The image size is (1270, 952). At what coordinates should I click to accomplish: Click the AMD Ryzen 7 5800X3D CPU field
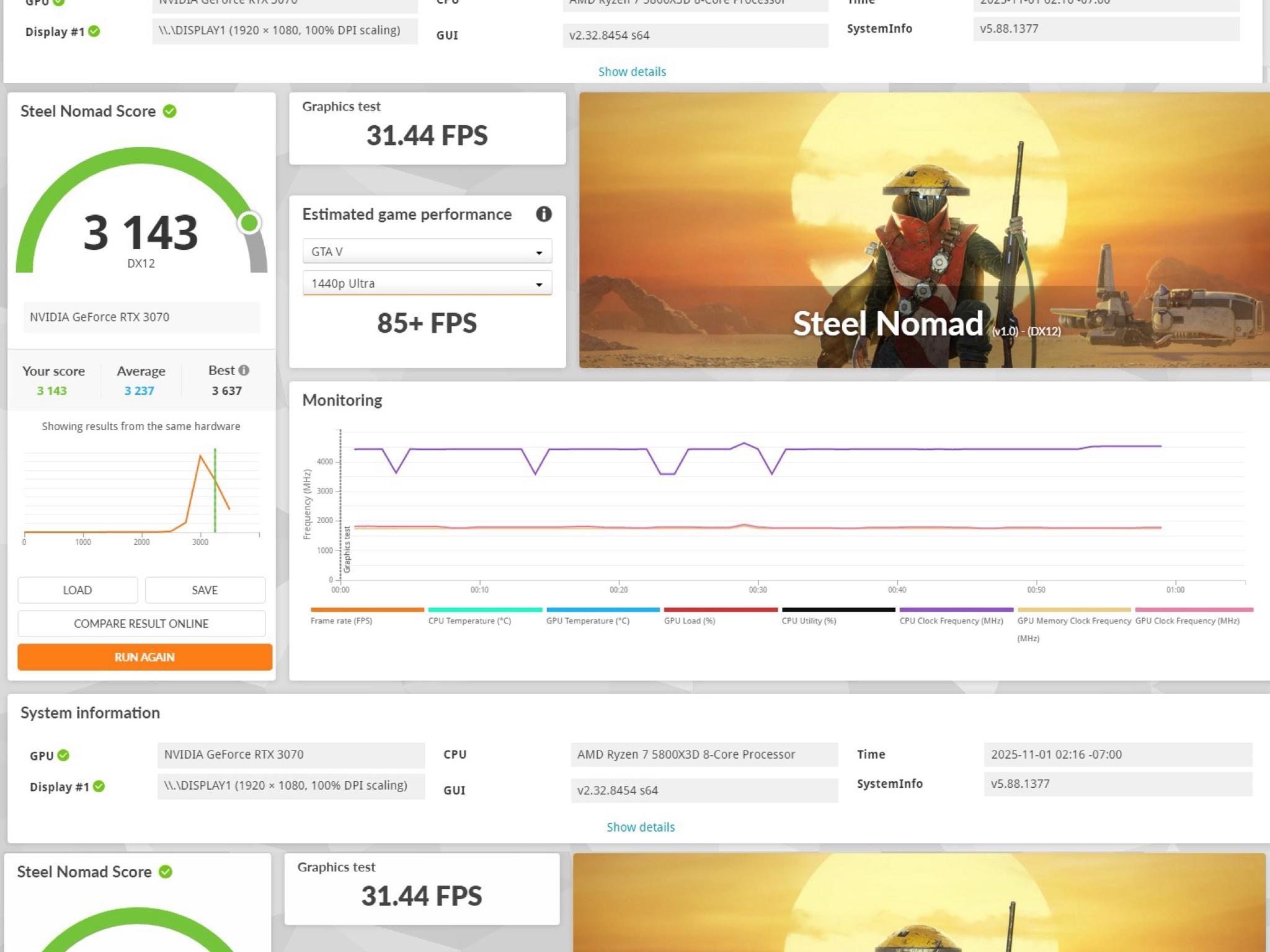(x=704, y=754)
